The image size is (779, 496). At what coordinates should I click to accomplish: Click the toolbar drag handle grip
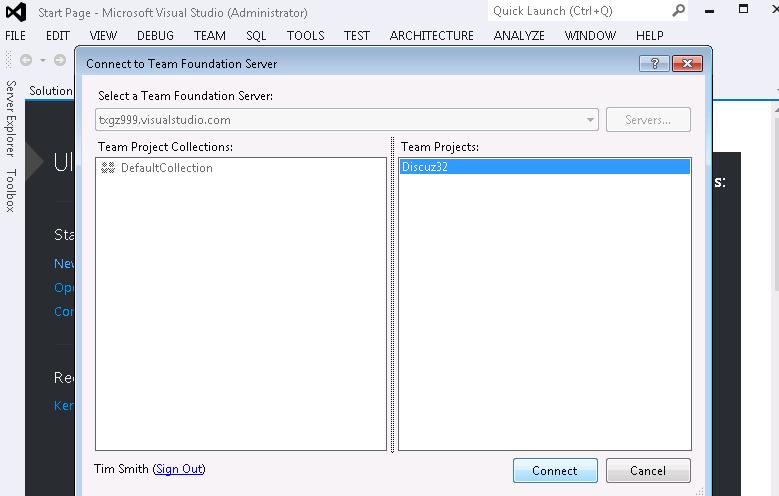8,61
